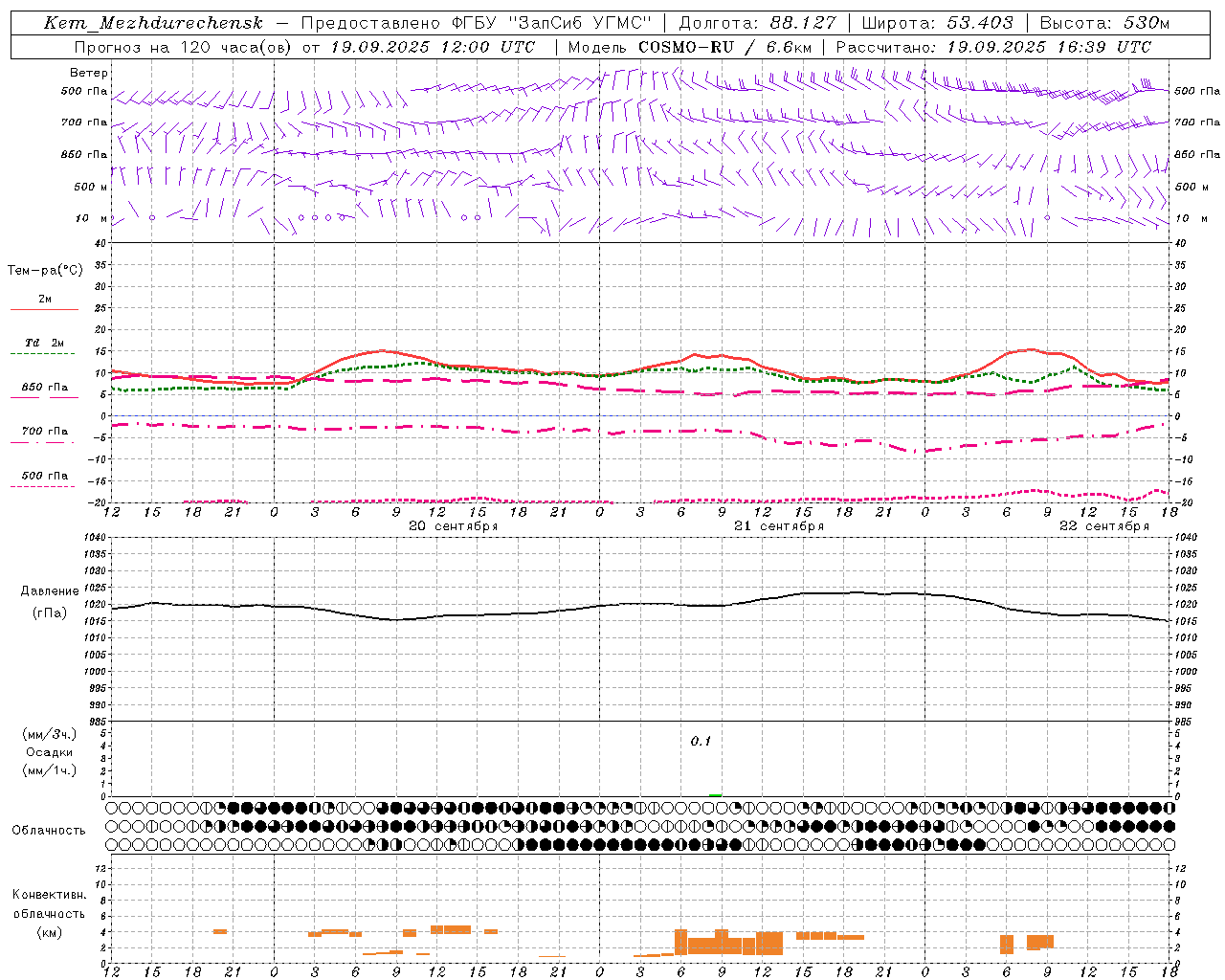Viewport: 1225px width, 980px height.
Task: Click the (мм/3ч.) precipitation unit label
Action: pos(50,734)
